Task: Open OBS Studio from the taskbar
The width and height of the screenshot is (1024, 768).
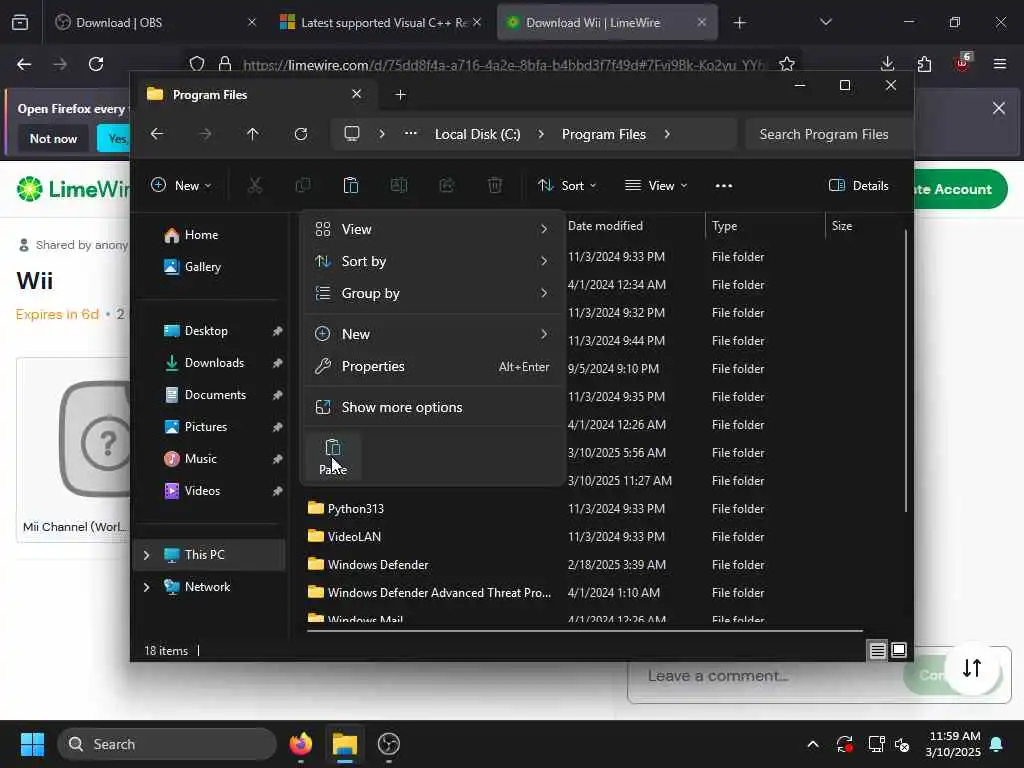Action: (x=389, y=744)
